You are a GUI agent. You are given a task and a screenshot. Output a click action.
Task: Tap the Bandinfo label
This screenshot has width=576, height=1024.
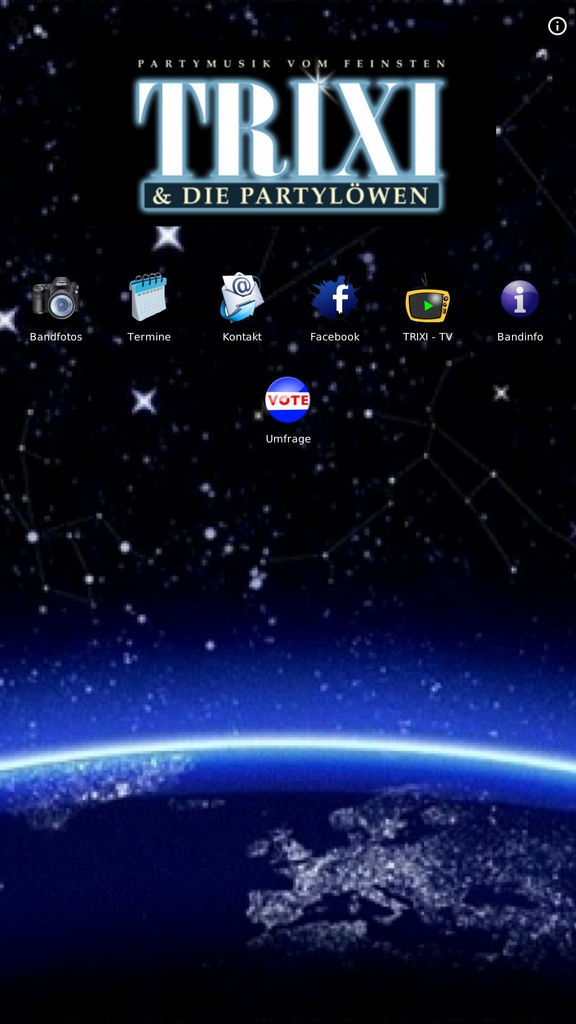pyautogui.click(x=520, y=337)
